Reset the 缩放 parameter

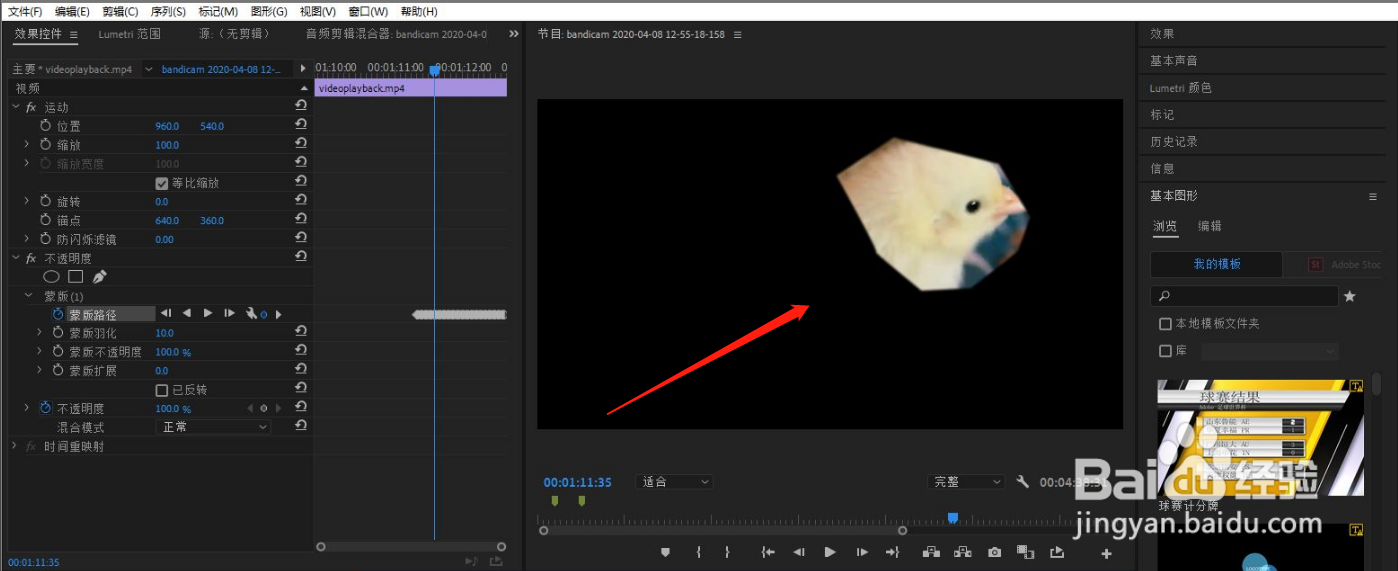tap(301, 144)
